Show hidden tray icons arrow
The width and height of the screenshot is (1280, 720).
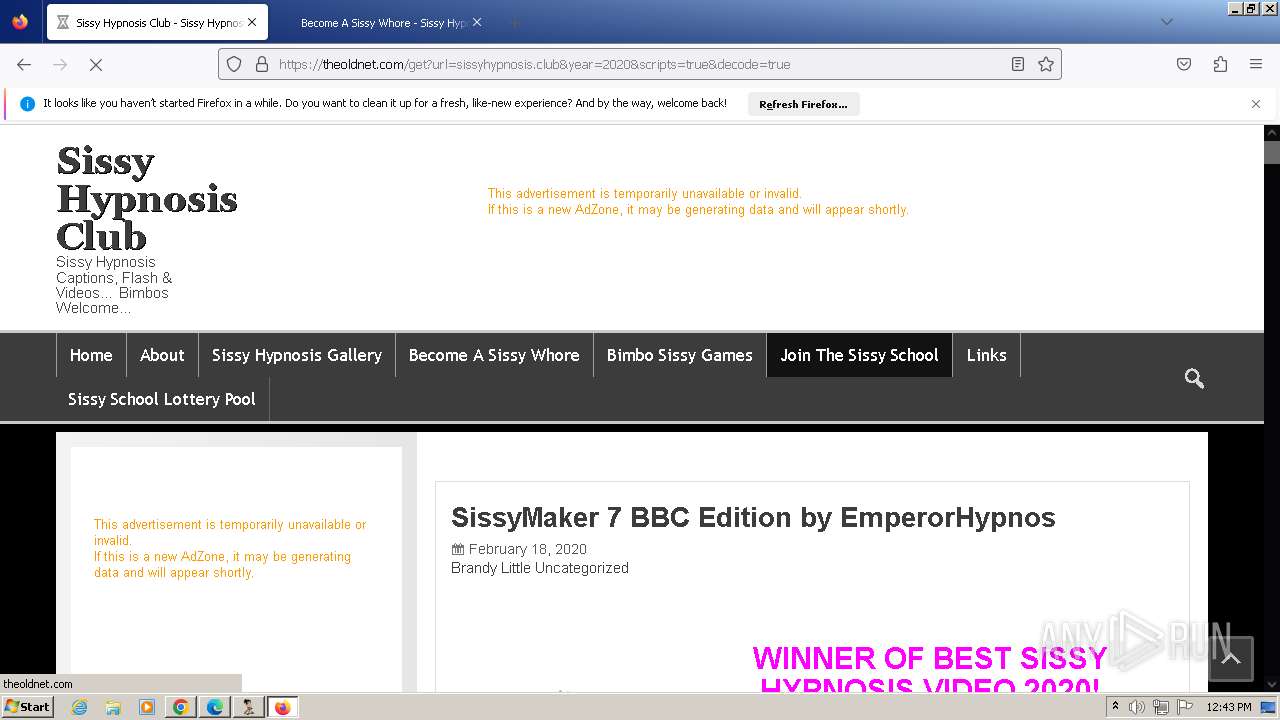click(1115, 706)
